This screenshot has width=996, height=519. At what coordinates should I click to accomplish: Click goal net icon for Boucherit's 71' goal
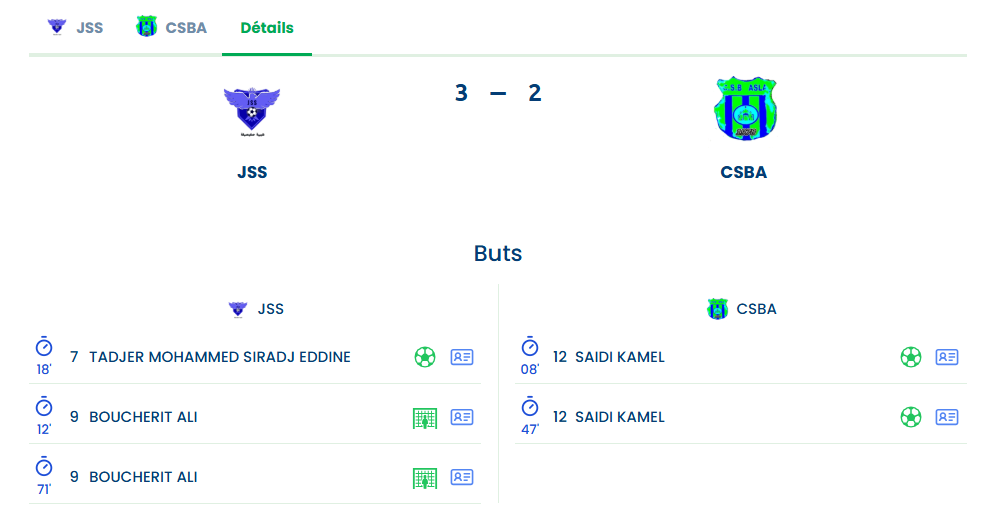coord(425,478)
